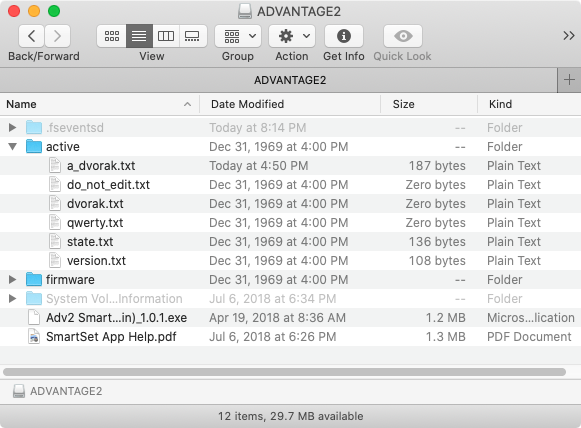Click the 108 bytes size cell
Screen dimensions: 581x428
tap(437, 261)
